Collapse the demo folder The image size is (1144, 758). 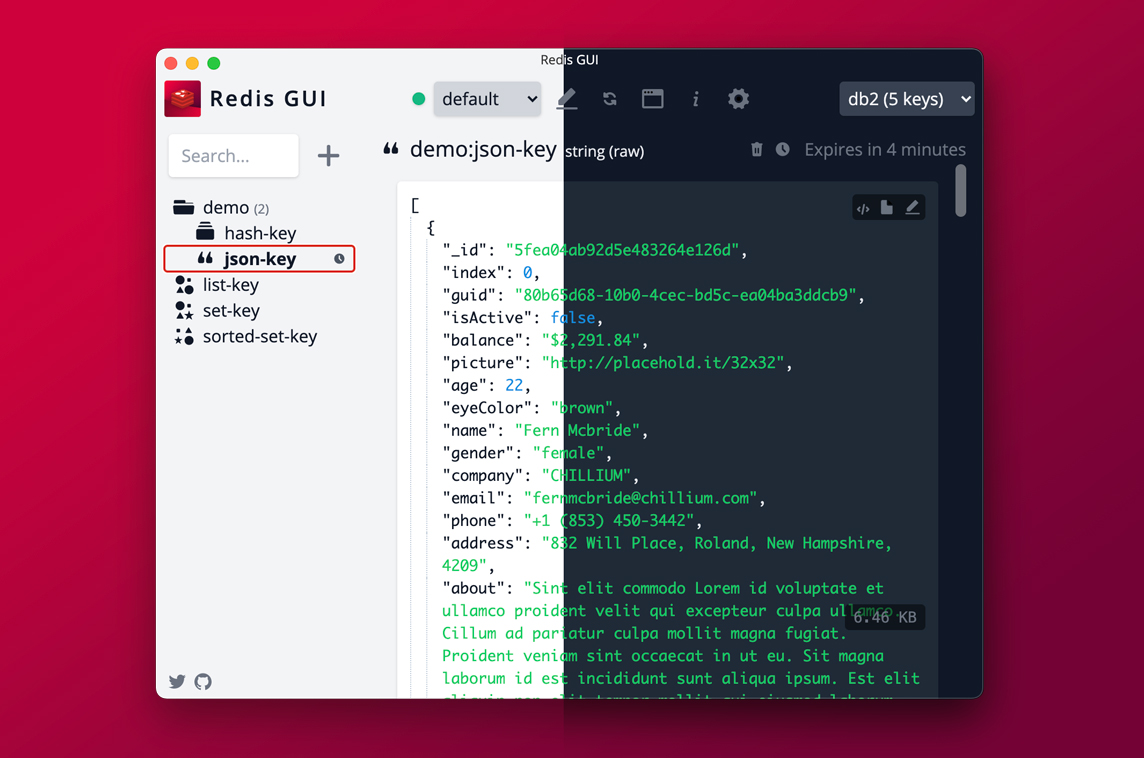221,207
